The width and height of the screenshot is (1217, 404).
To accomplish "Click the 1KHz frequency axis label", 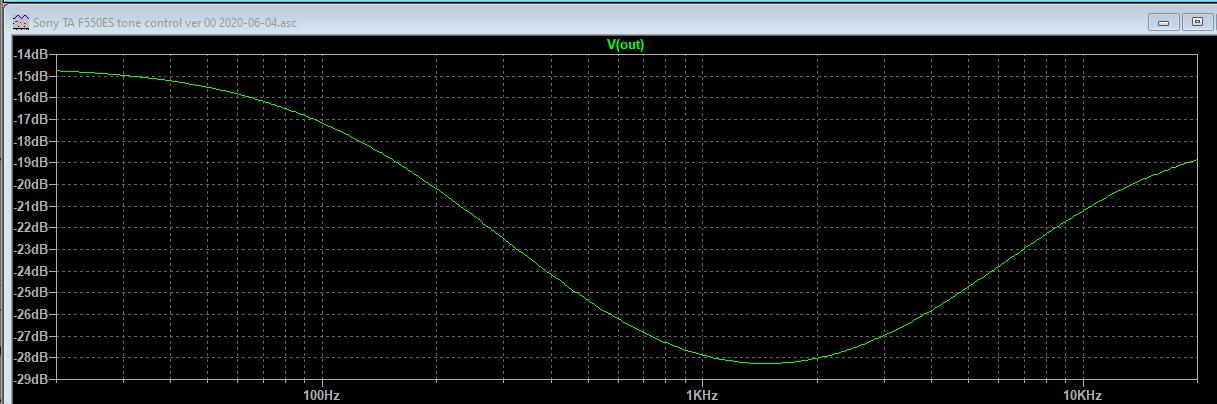I will [x=701, y=394].
